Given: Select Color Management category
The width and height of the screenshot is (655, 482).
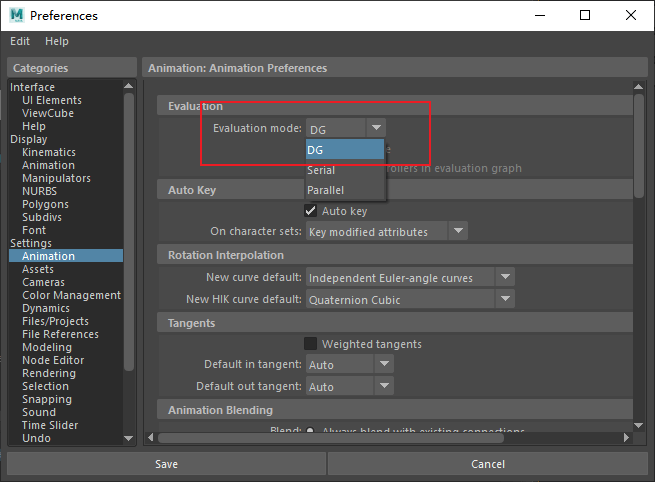Looking at the screenshot, I should (x=71, y=295).
